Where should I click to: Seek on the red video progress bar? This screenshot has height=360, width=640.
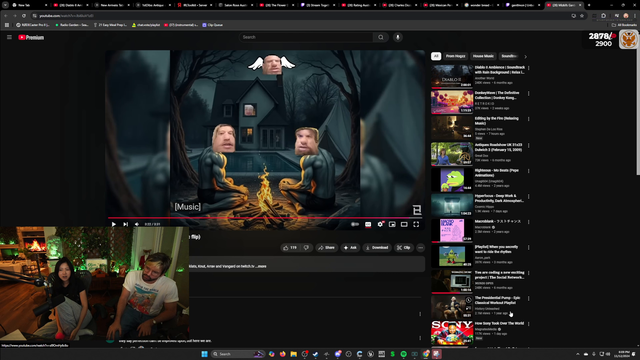266,218
